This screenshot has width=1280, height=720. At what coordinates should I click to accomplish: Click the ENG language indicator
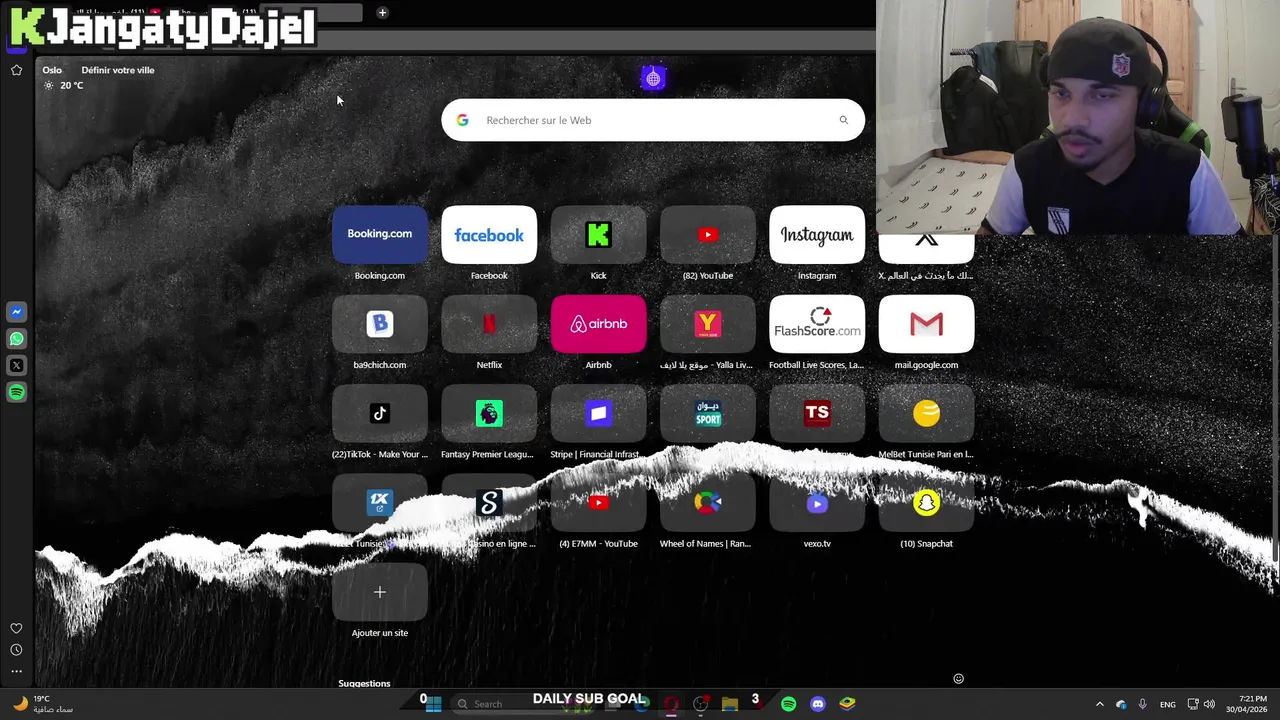point(1167,705)
